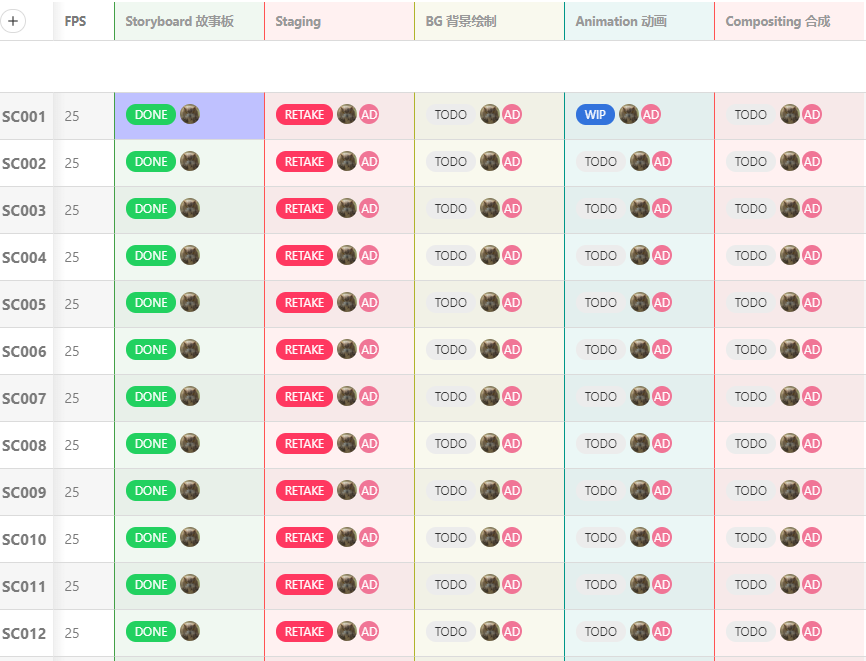
Task: Click the RETAKE badge in SC004 Staging
Action: coord(304,255)
